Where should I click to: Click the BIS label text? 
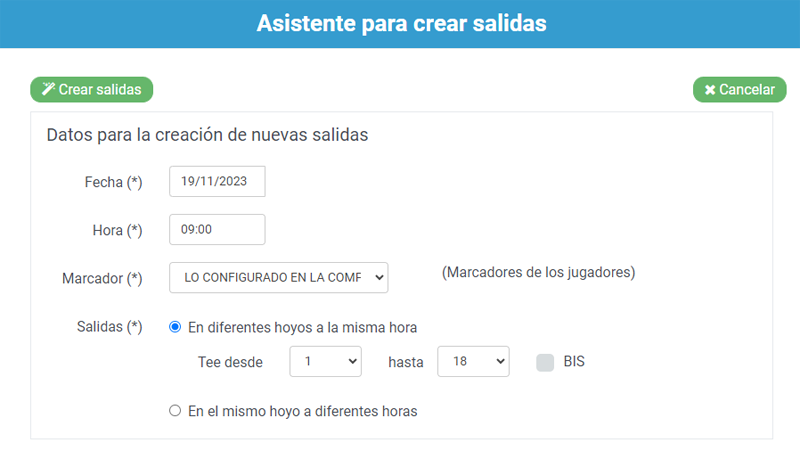click(574, 362)
